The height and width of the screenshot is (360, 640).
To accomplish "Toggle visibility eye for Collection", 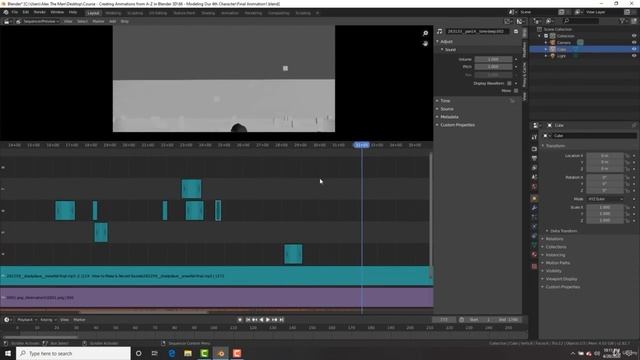I will 634,36.
